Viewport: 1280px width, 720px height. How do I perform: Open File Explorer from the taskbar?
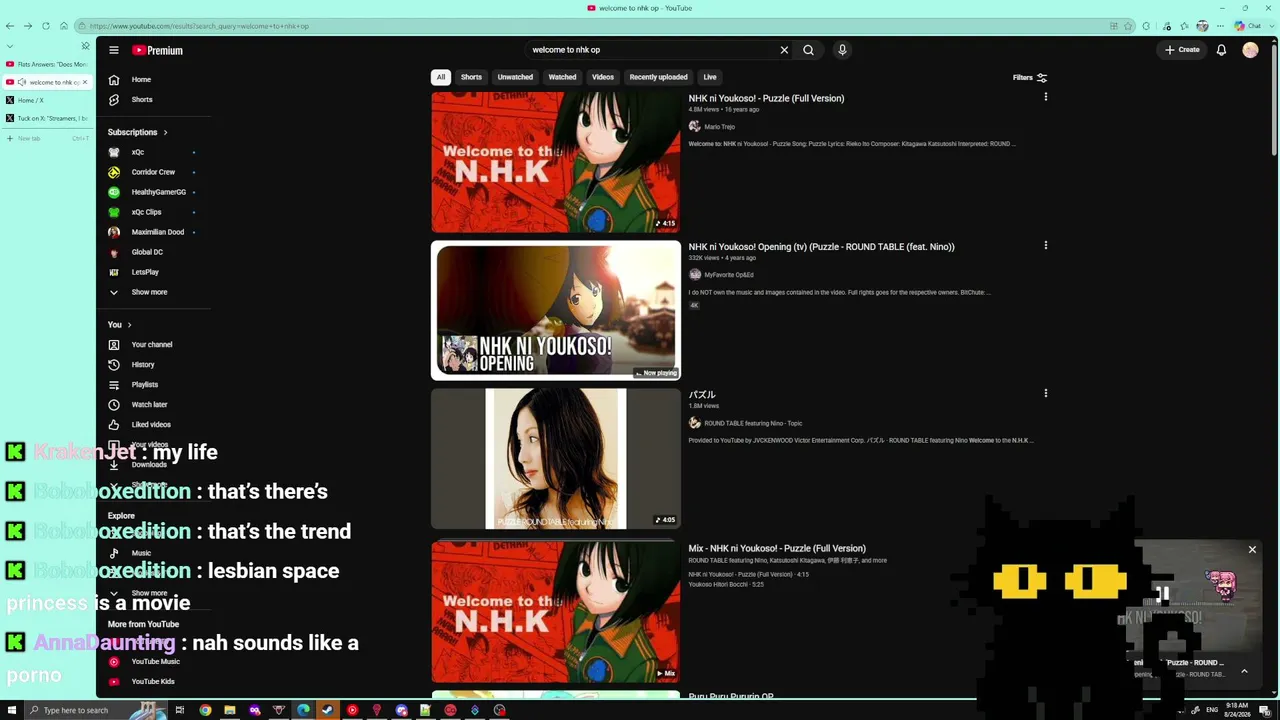pyautogui.click(x=230, y=710)
